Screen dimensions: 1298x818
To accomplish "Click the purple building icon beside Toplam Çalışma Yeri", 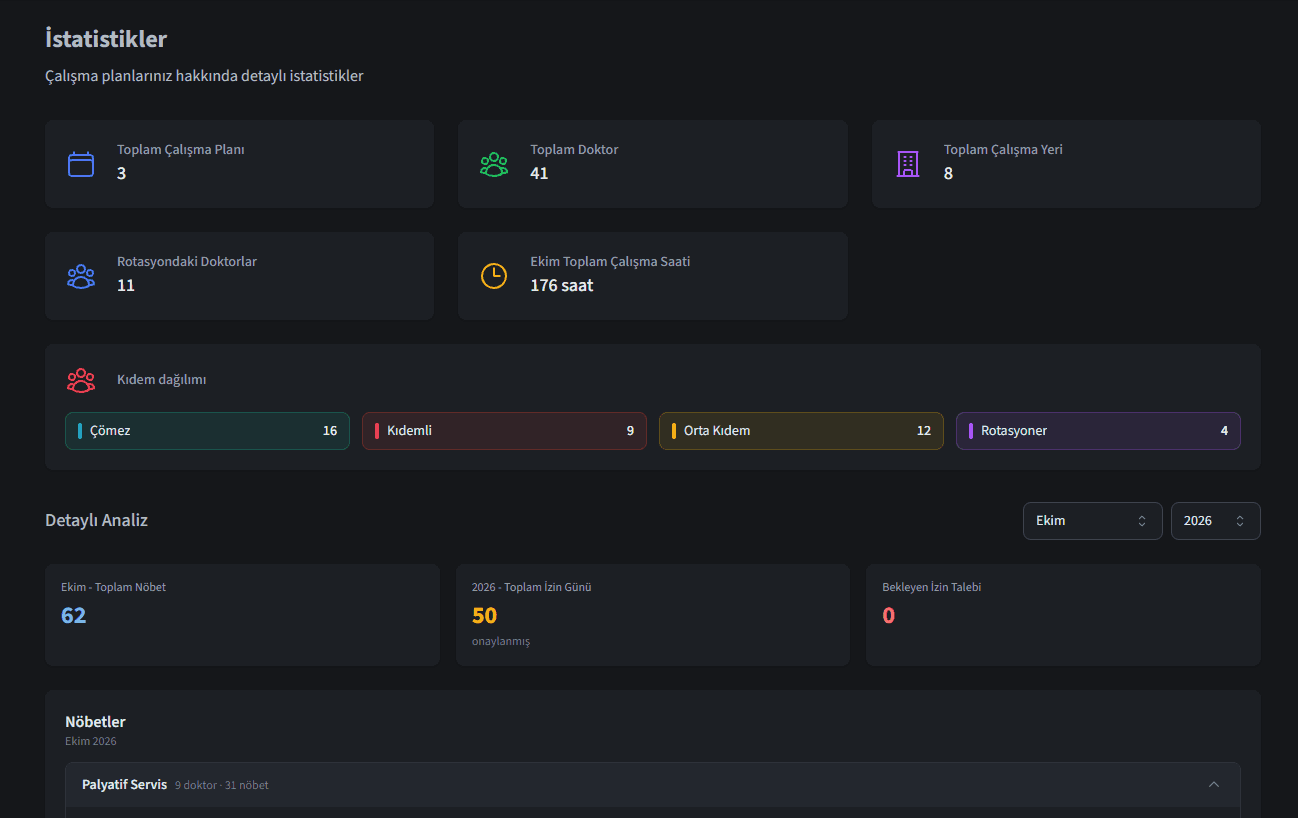I will coord(908,164).
